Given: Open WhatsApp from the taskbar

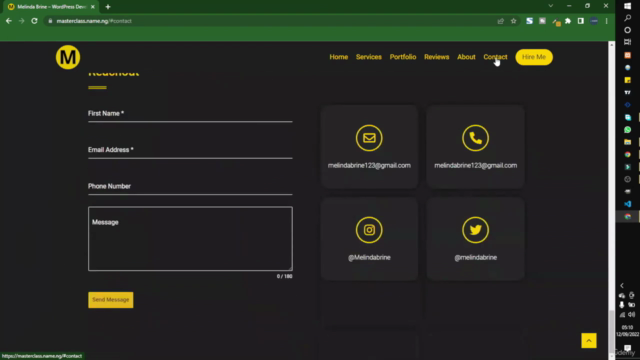Looking at the screenshot, I should 627,130.
